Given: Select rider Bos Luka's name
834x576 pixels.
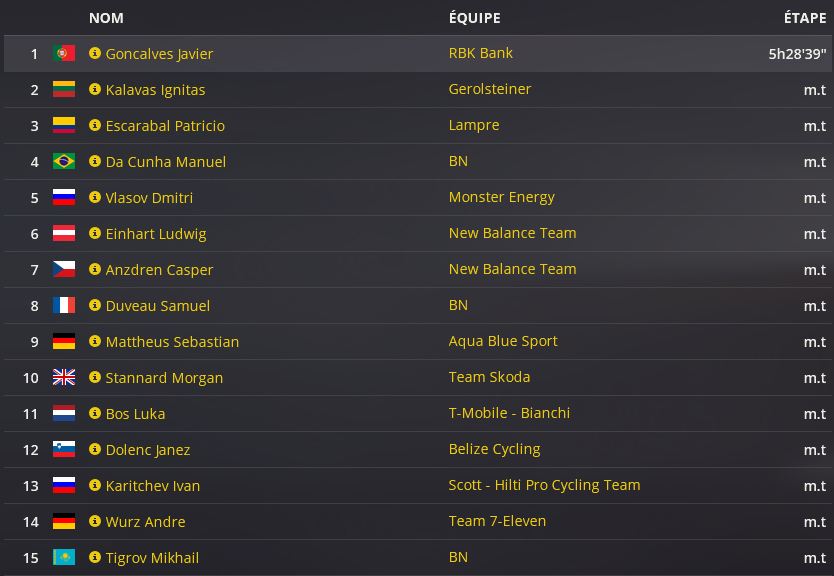Looking at the screenshot, I should coord(135,414).
